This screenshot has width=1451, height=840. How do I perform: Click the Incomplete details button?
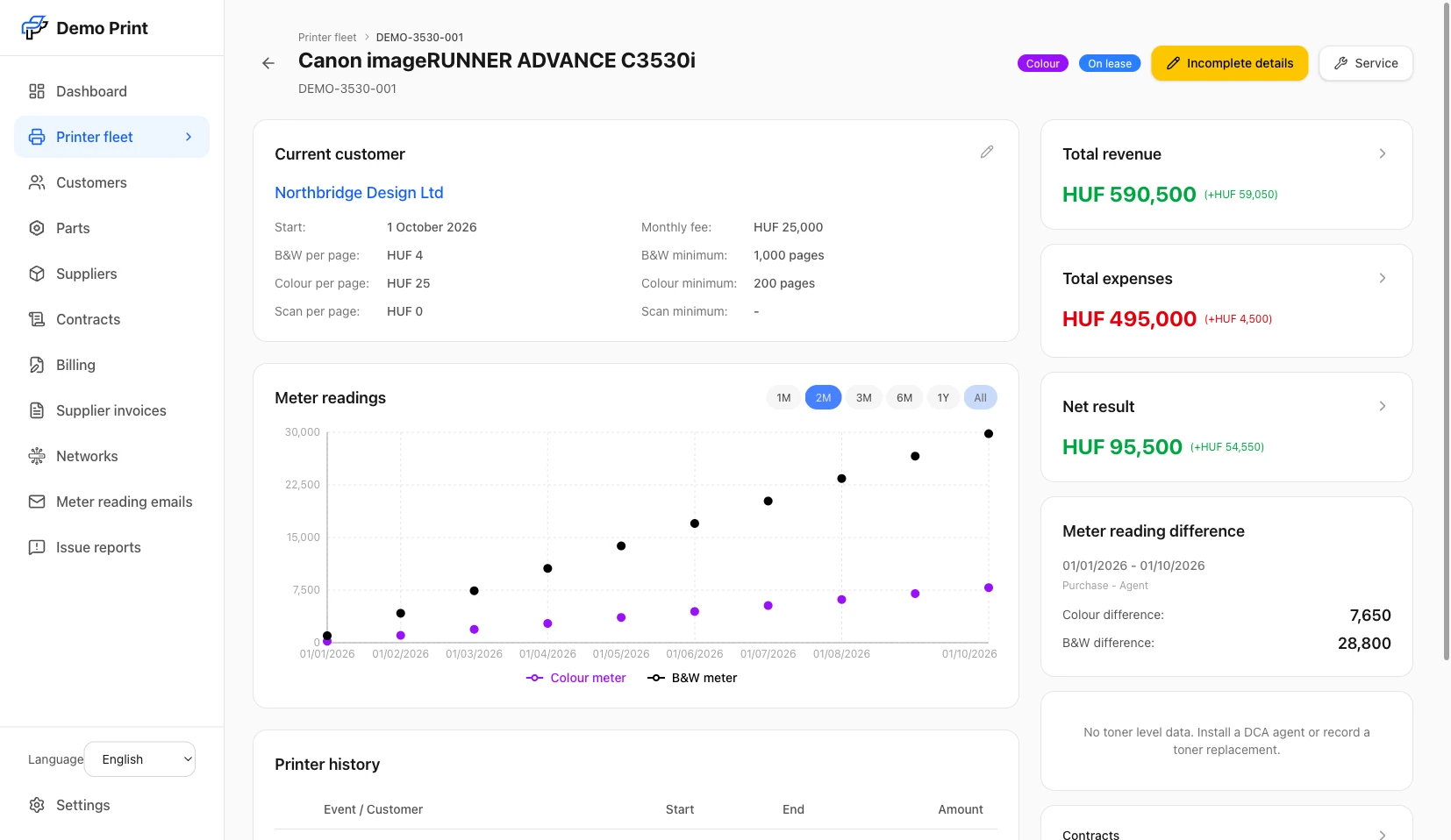pyautogui.click(x=1229, y=63)
